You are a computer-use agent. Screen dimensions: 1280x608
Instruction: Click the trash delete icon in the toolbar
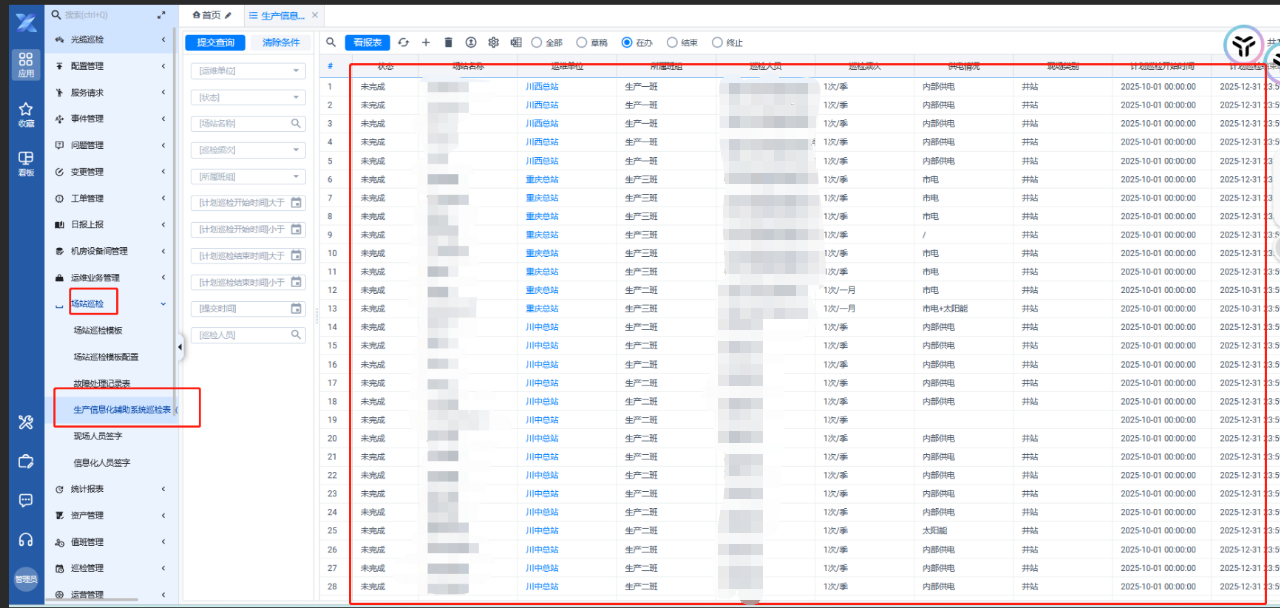(448, 43)
